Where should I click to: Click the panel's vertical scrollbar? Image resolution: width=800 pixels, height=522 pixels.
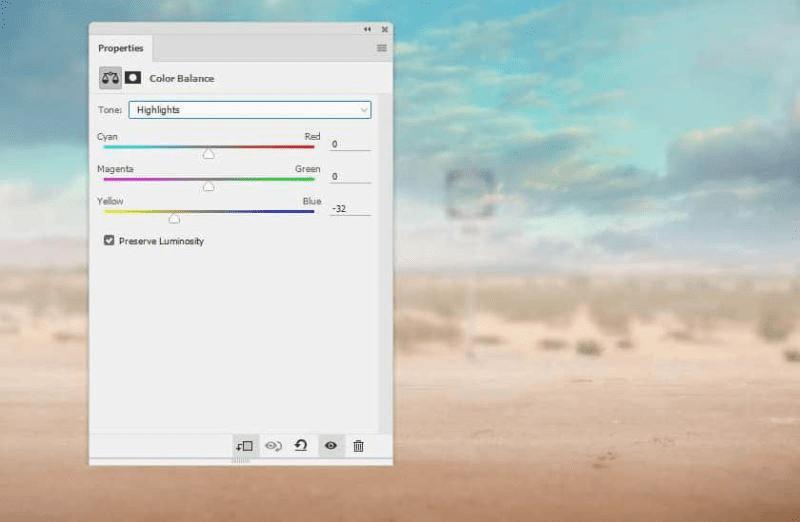pos(386,263)
